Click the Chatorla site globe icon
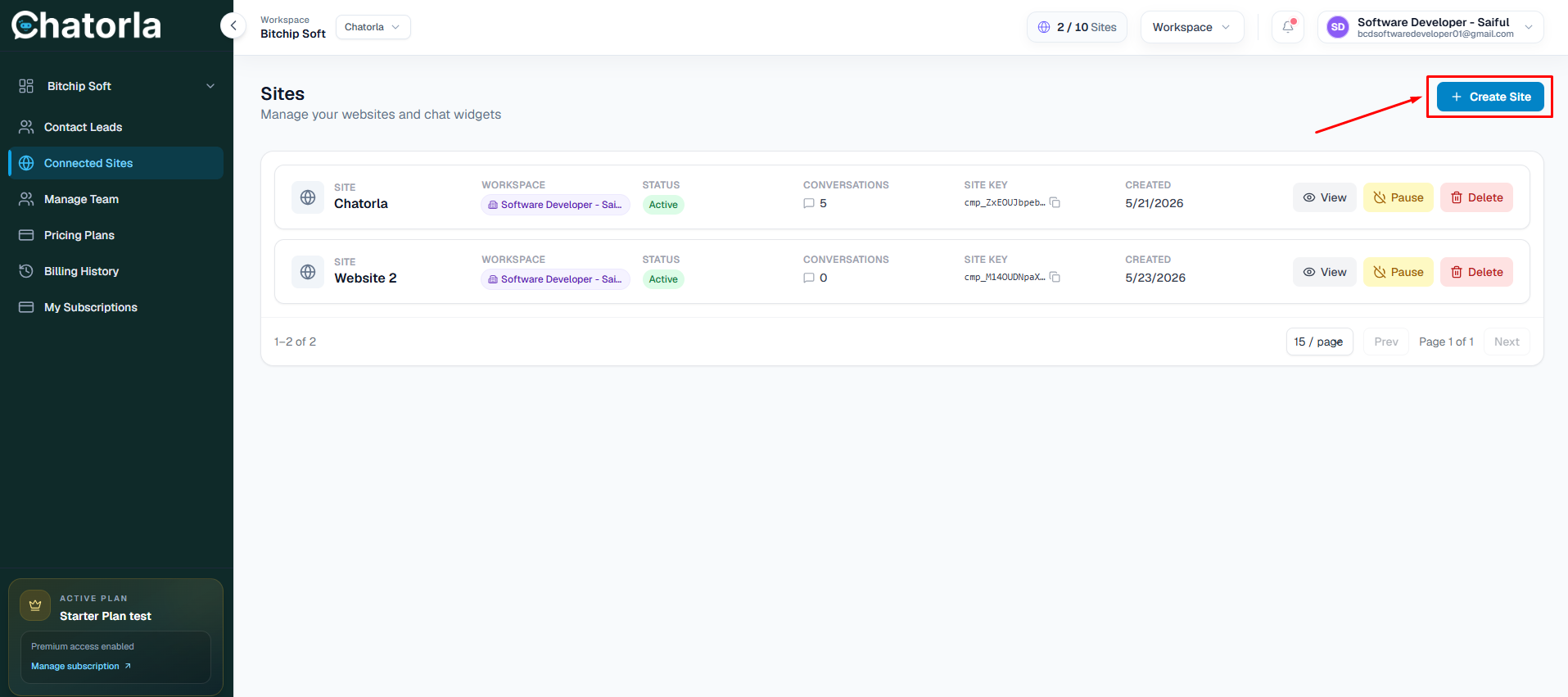The image size is (1568, 697). pyautogui.click(x=308, y=197)
